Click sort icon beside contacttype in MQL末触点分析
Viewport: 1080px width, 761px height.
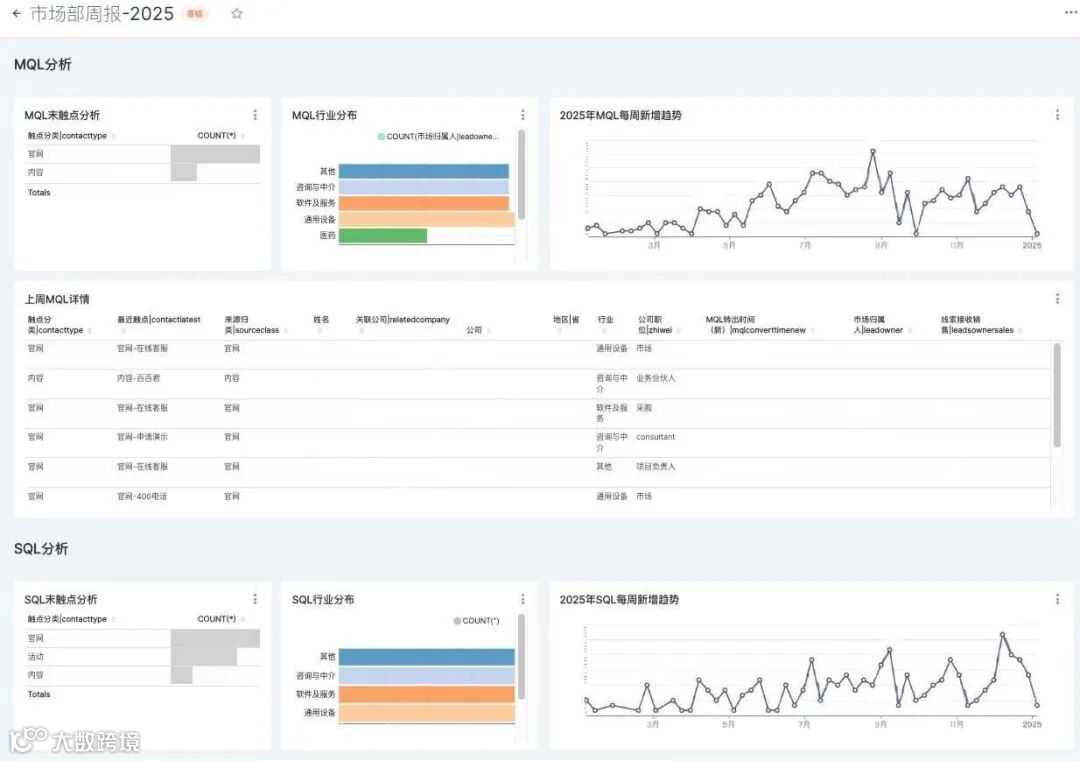(113, 136)
